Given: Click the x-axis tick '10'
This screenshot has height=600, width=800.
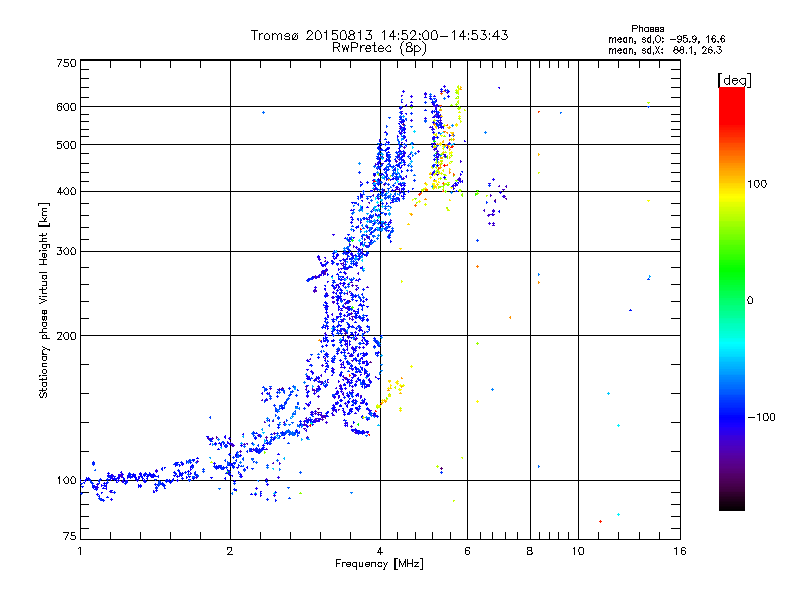Looking at the screenshot, I should coord(578,551).
